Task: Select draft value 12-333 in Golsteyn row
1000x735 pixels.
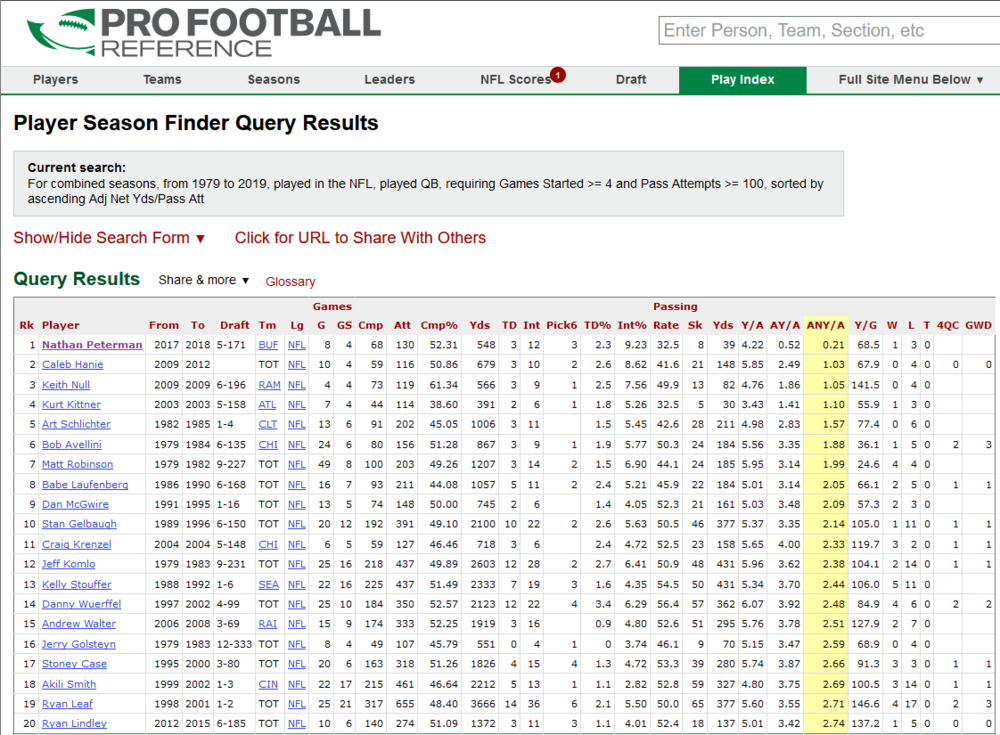Action: coord(234,644)
